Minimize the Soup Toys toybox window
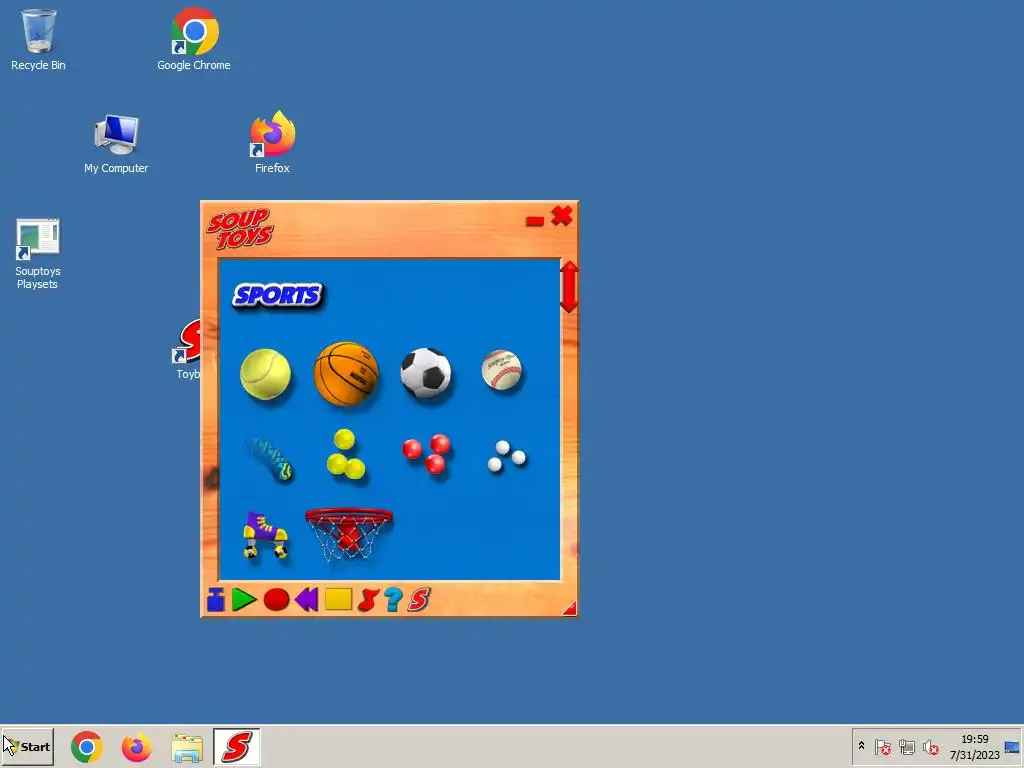The width and height of the screenshot is (1024, 768). (534, 221)
